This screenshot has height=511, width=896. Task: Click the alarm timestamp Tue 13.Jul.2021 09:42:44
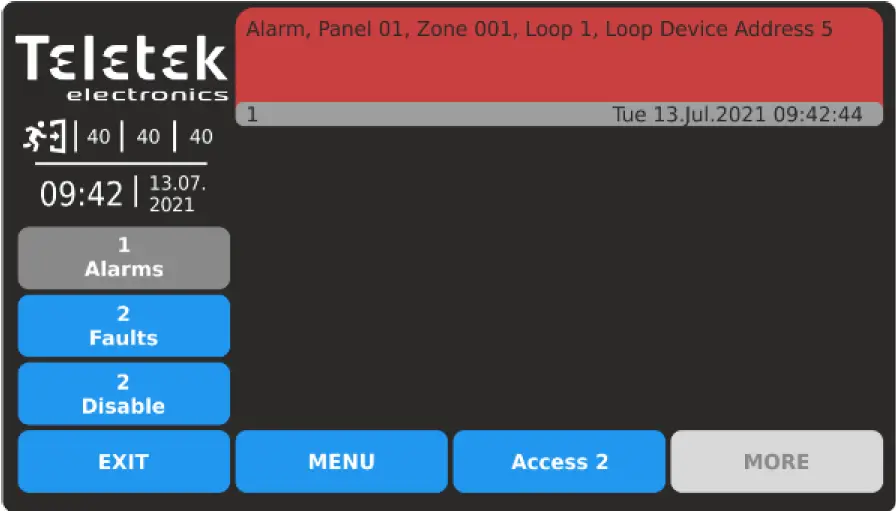pos(737,114)
